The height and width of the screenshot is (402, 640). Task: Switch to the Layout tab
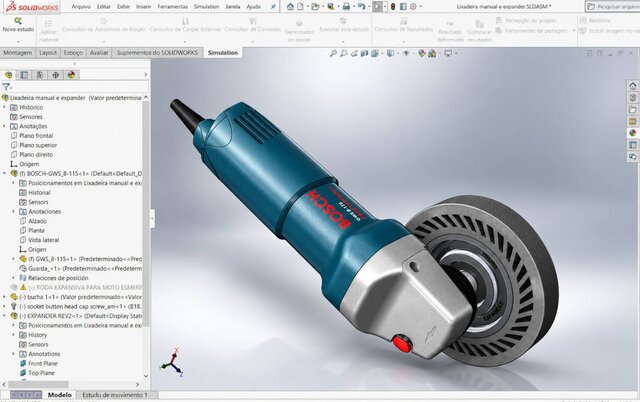[x=48, y=53]
